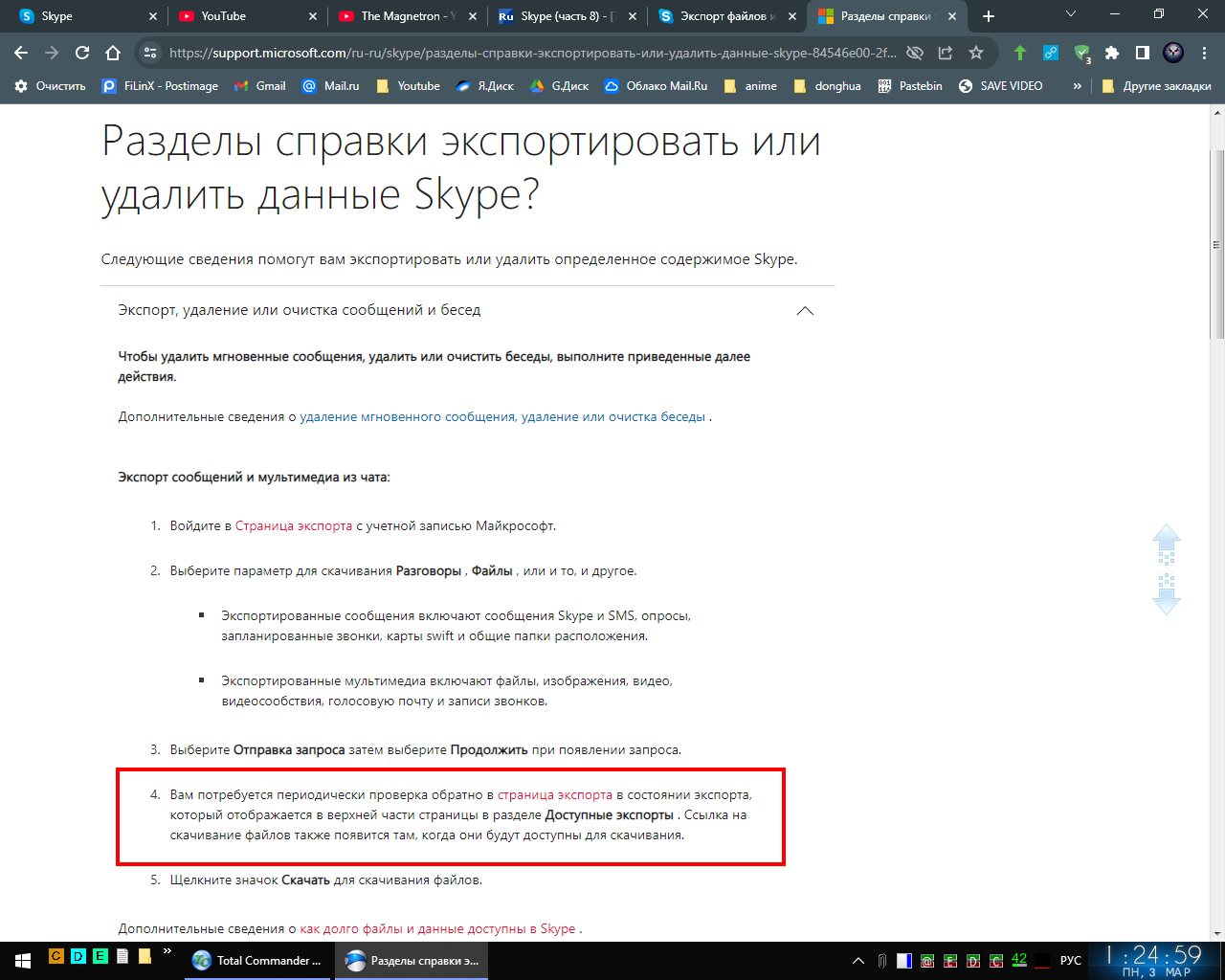This screenshot has height=980, width=1225.
Task: Open the Другие закладки folder
Action: pos(1156,86)
